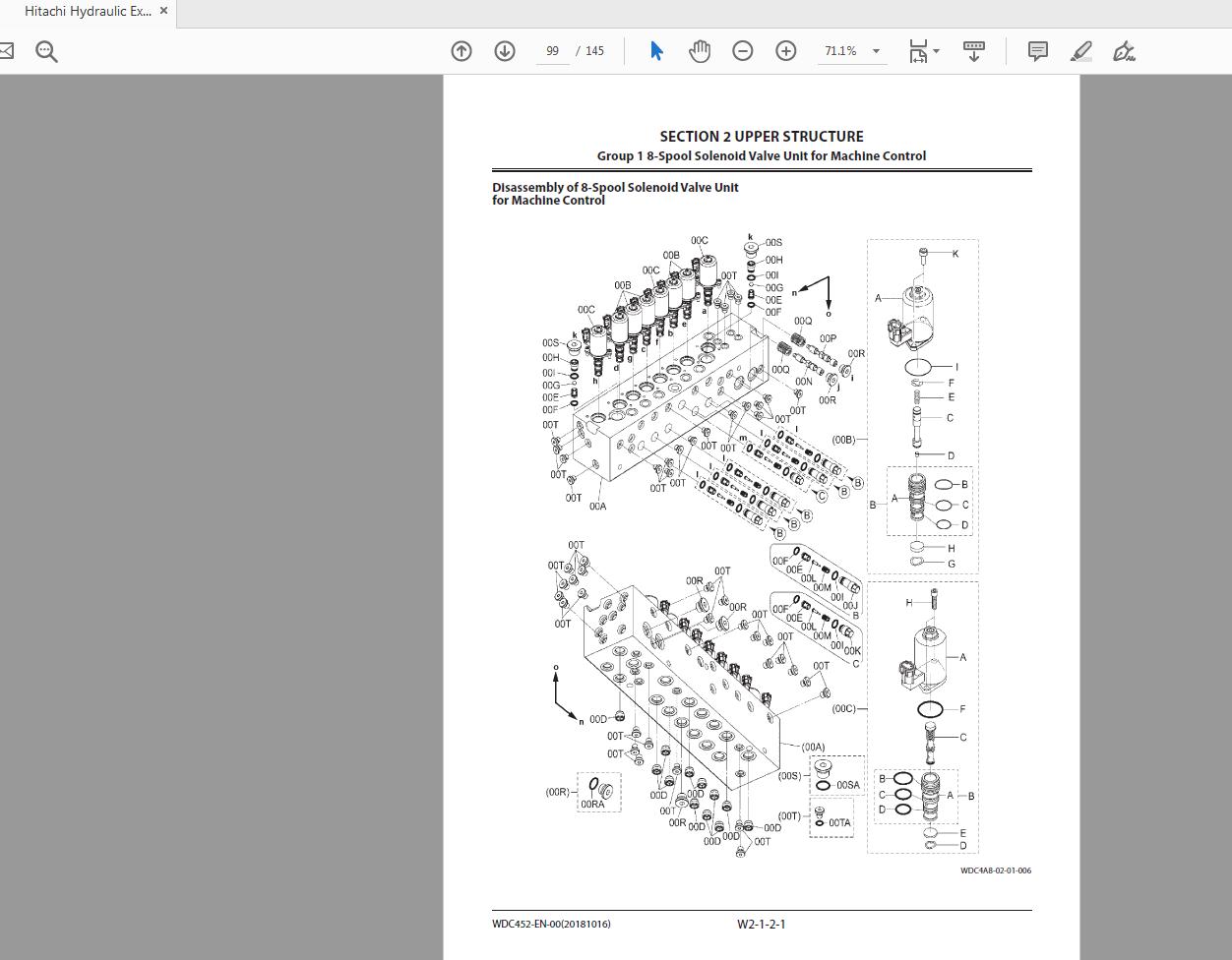Open the page display options dropdown

[x=936, y=51]
